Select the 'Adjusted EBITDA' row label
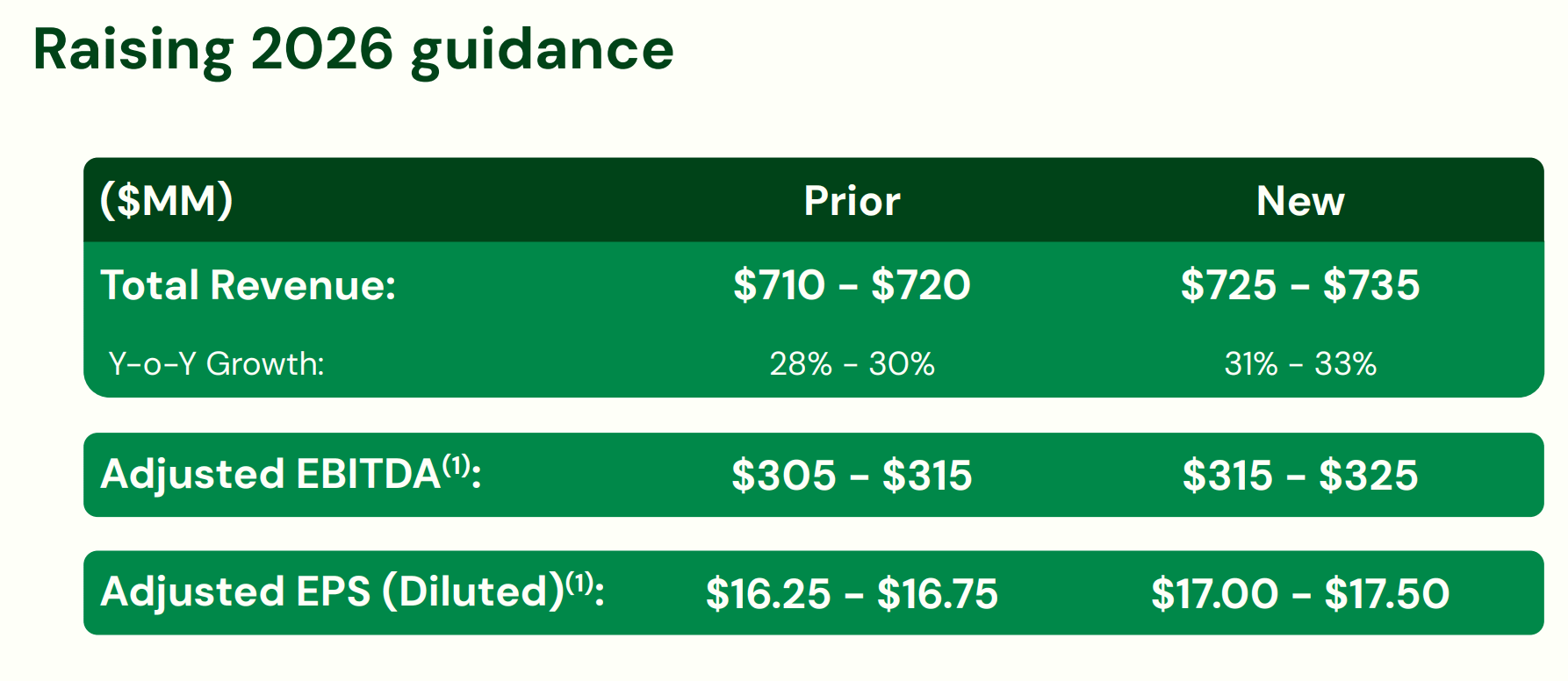 point(270,475)
